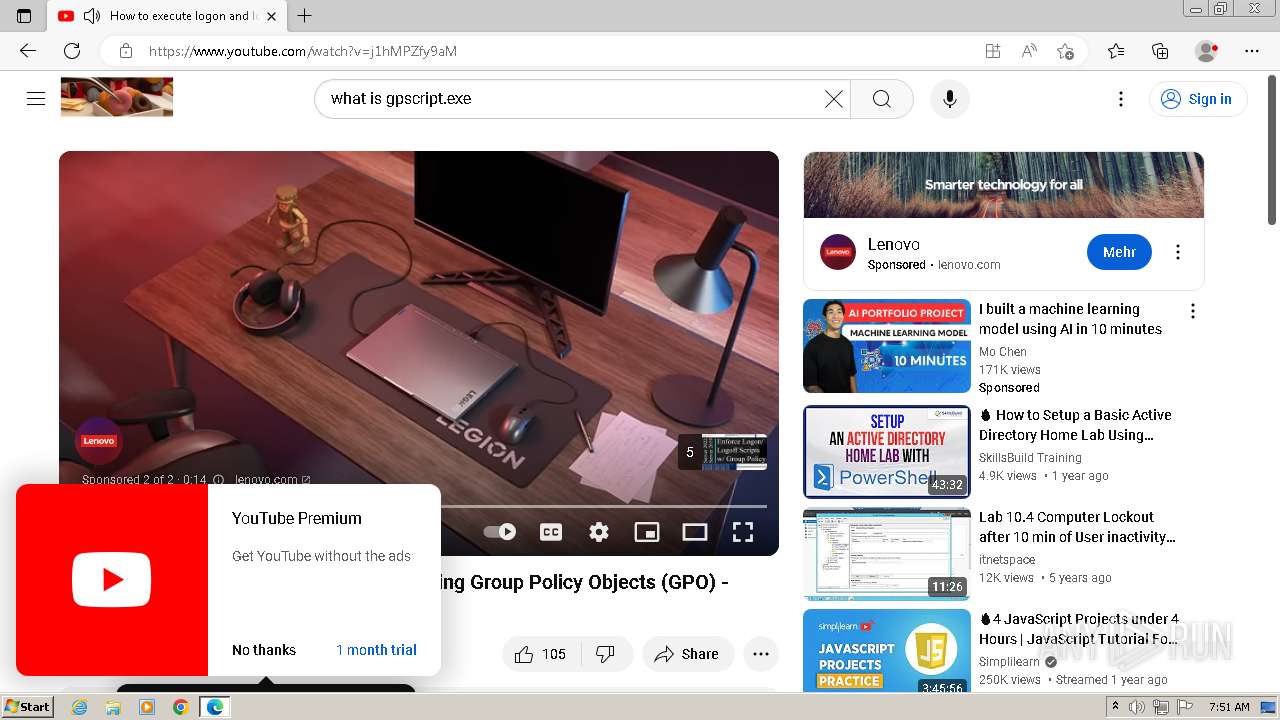Open the tab actions menu icon
1280x720 pixels.
[x=24, y=16]
